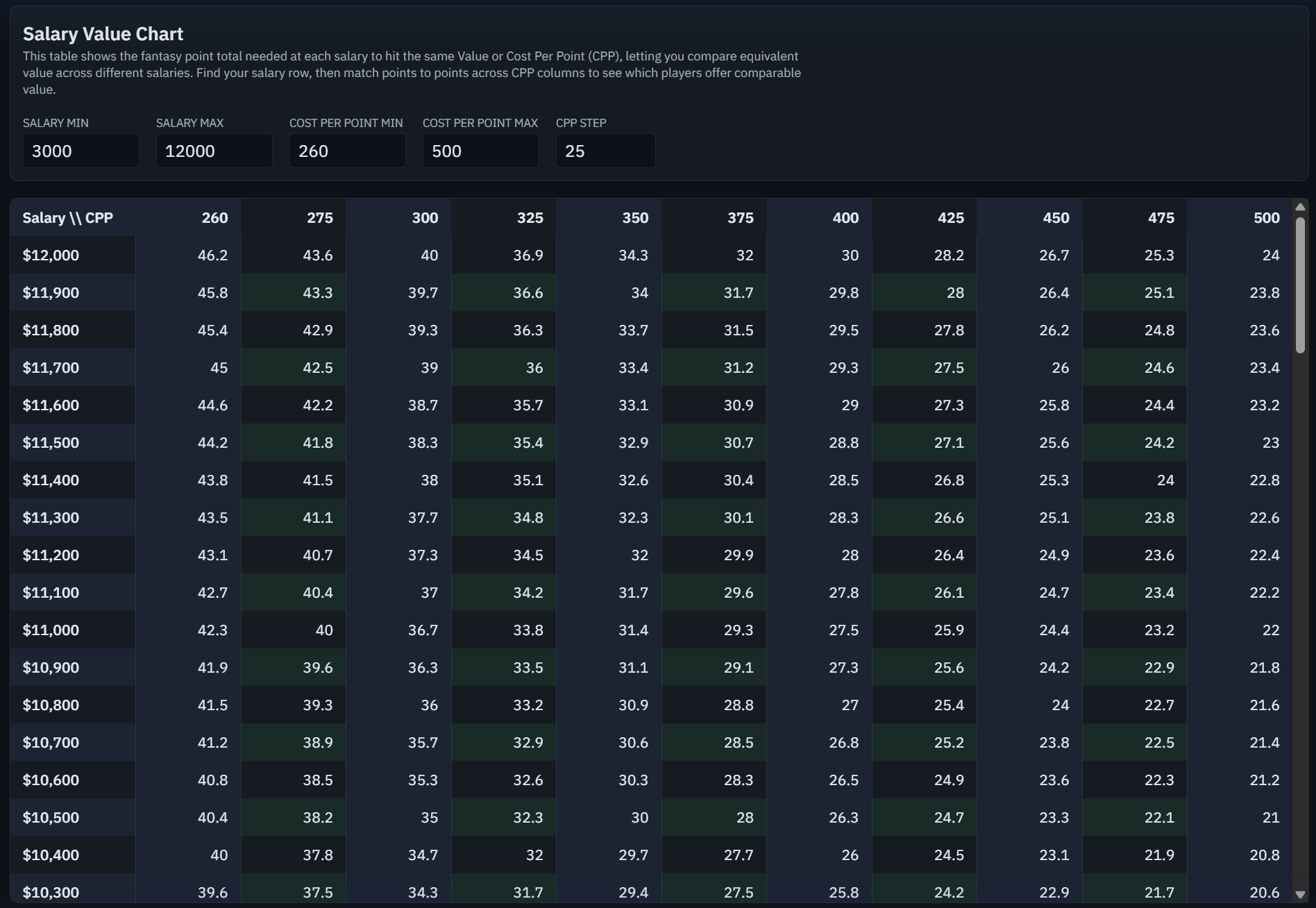Click the 37.3 cell in $11,200 row
Image resolution: width=1316 pixels, height=908 pixels.
point(398,555)
